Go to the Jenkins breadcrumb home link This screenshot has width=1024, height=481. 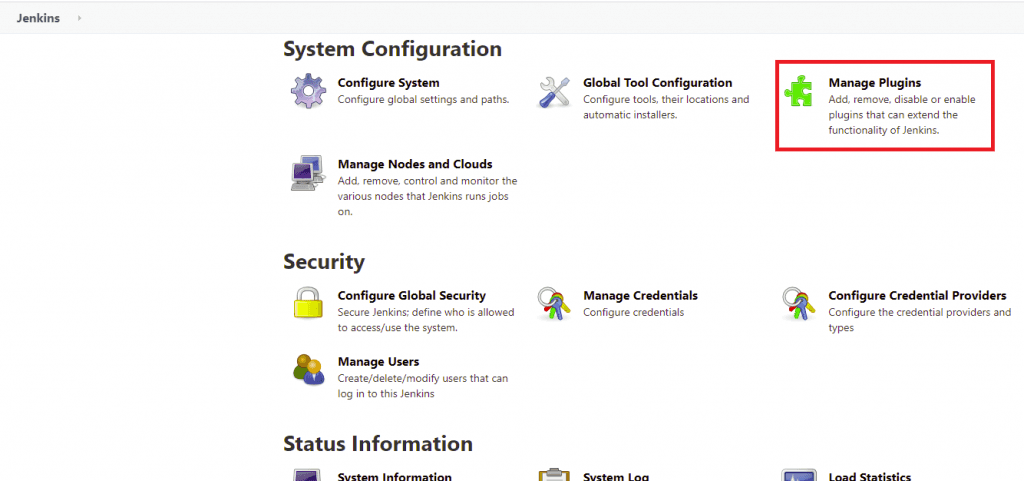click(39, 18)
